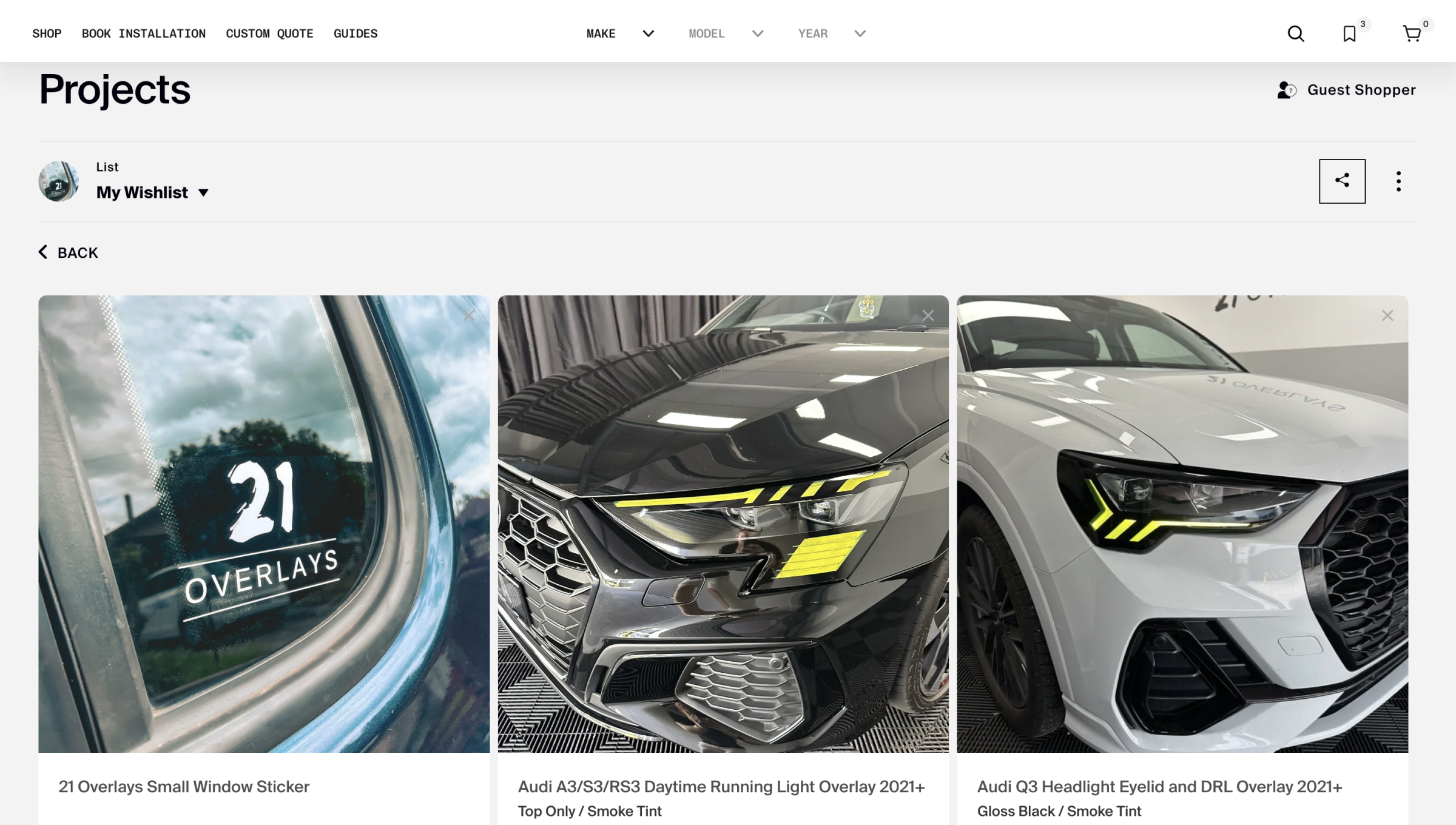Click the 21 Overlays window sticker thumbnail
This screenshot has width=1456, height=825.
pos(264,524)
